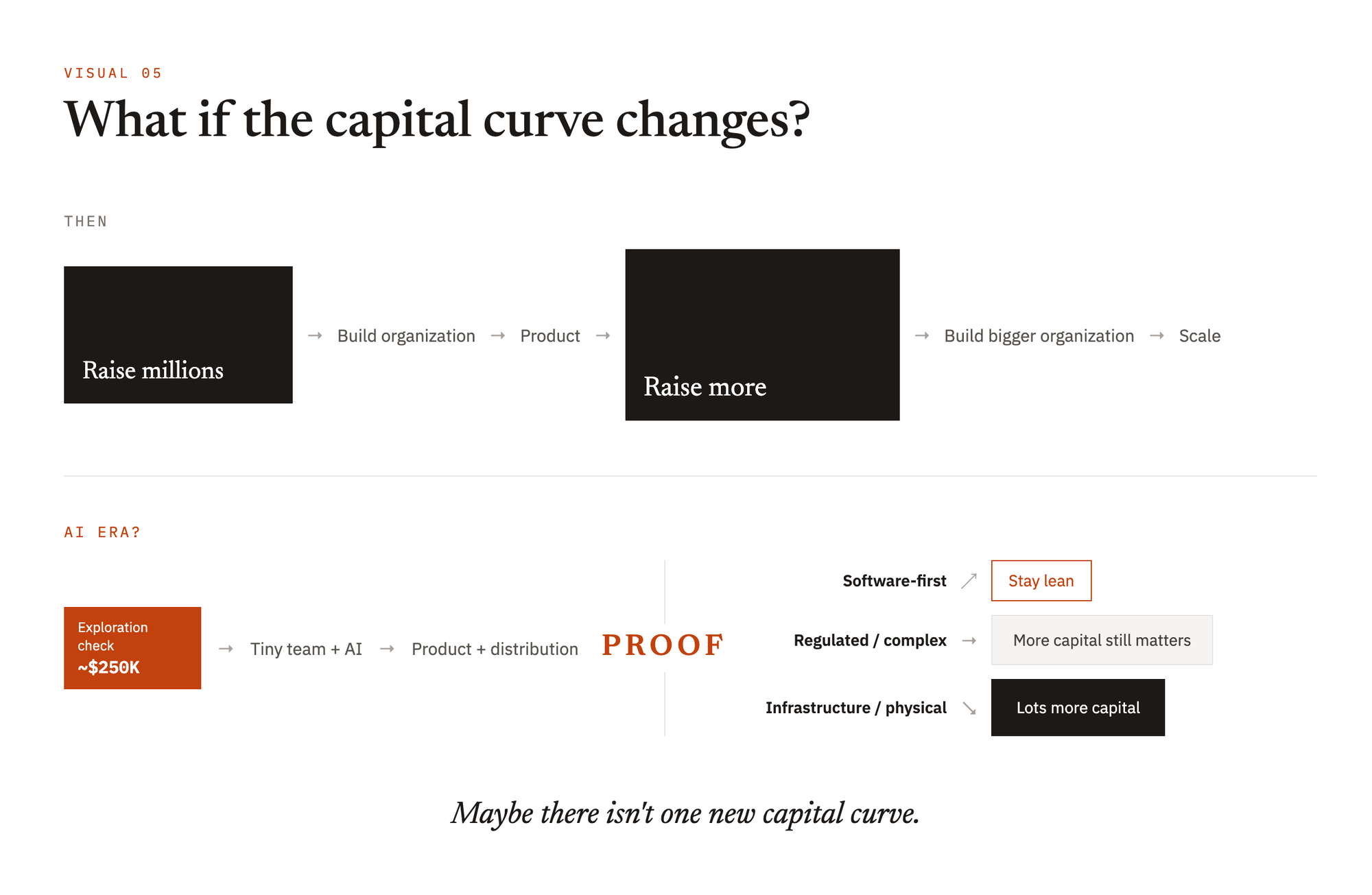Click the arrow after Exploration check box
Screen dimensions: 1372x895
tap(226, 649)
